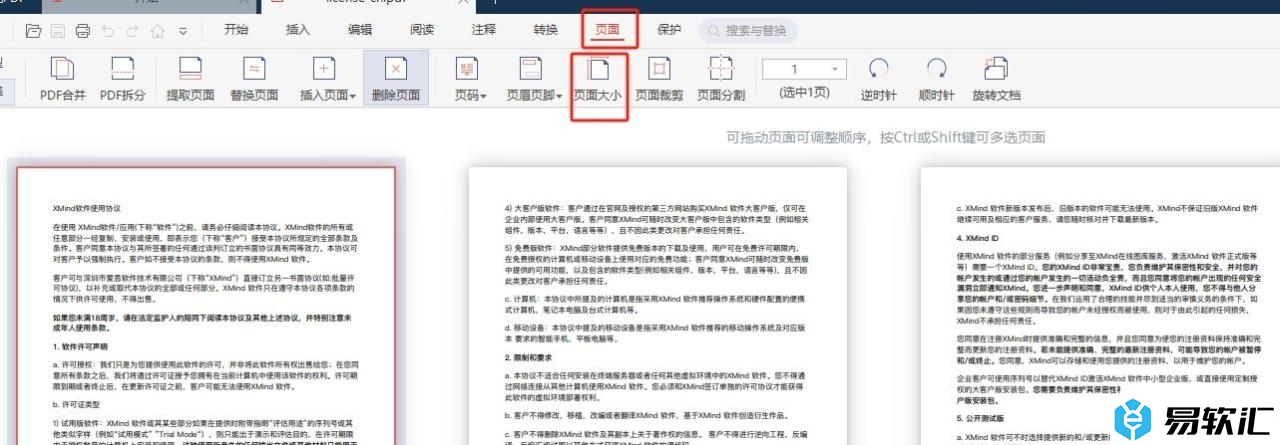Select the 页面分割 page split tool
Screen dimensions: 1280x445
click(721, 79)
